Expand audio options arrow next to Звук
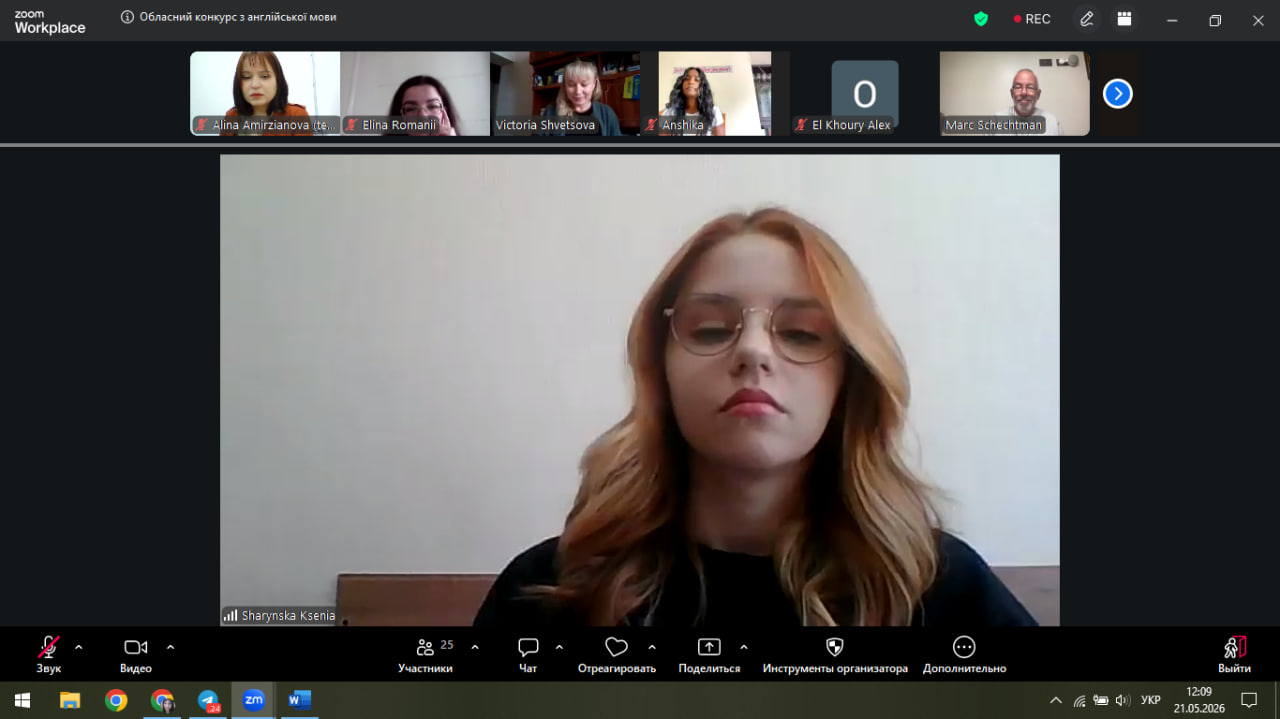The image size is (1280, 719). coord(79,647)
